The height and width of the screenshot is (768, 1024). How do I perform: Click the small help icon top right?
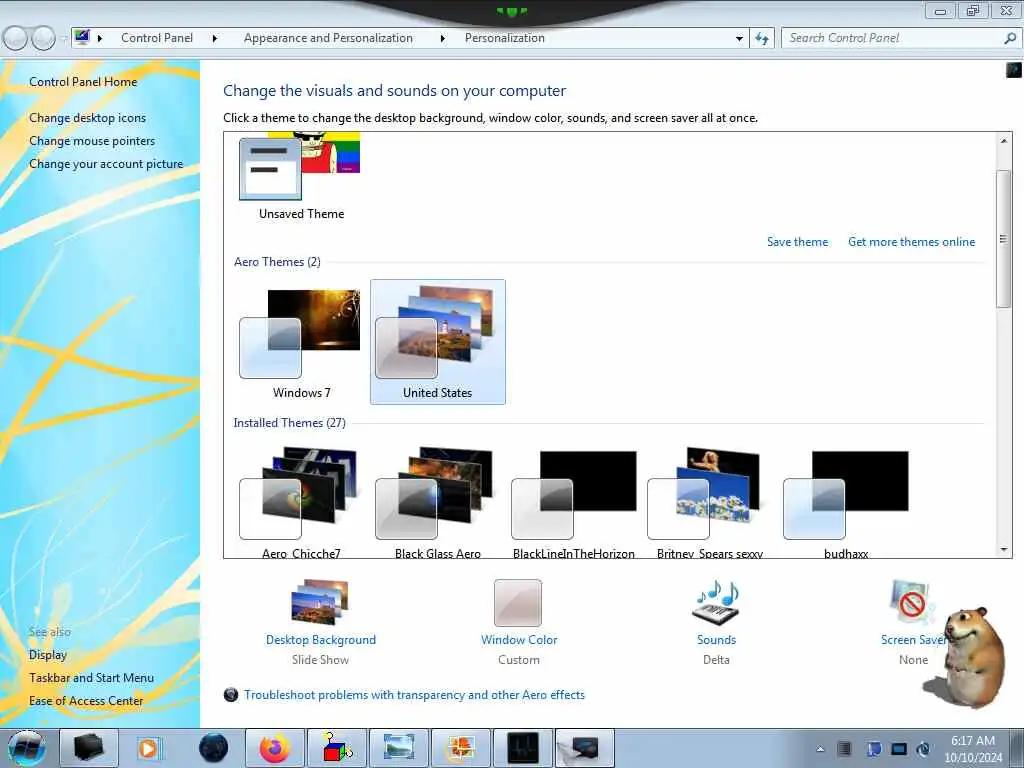(1014, 69)
